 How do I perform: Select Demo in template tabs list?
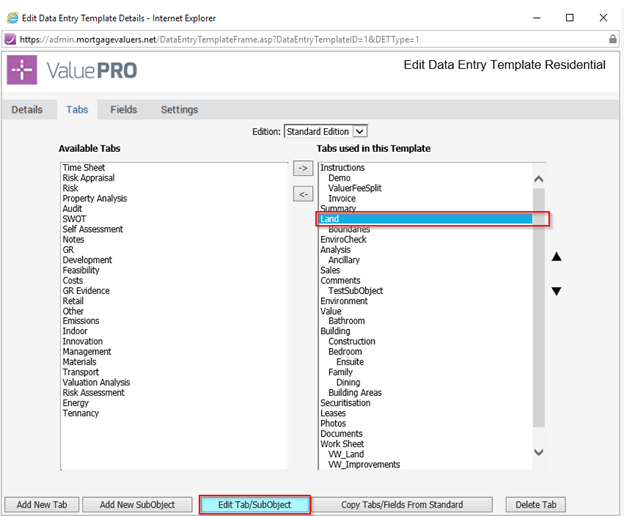[339, 178]
